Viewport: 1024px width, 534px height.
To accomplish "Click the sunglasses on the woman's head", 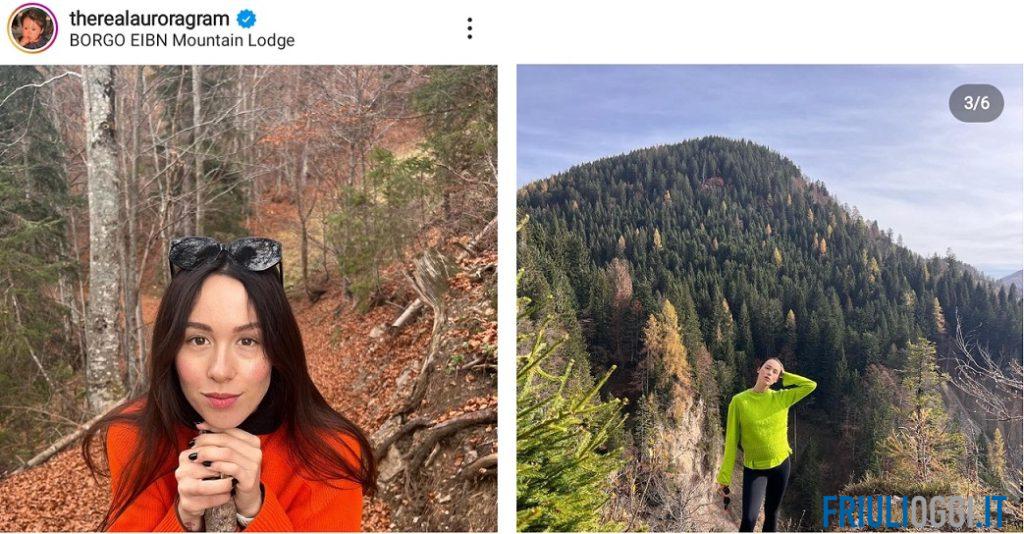I will [225, 255].
